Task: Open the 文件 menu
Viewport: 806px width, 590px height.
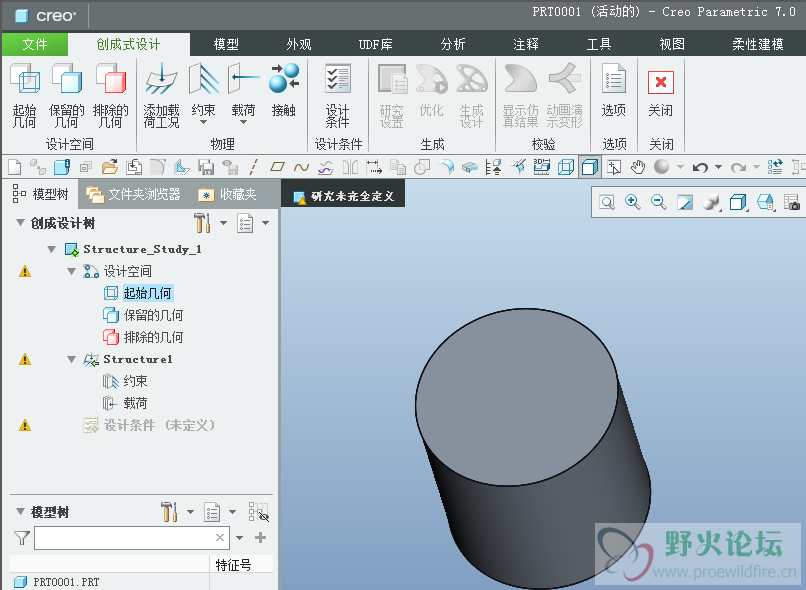Action: 35,44
